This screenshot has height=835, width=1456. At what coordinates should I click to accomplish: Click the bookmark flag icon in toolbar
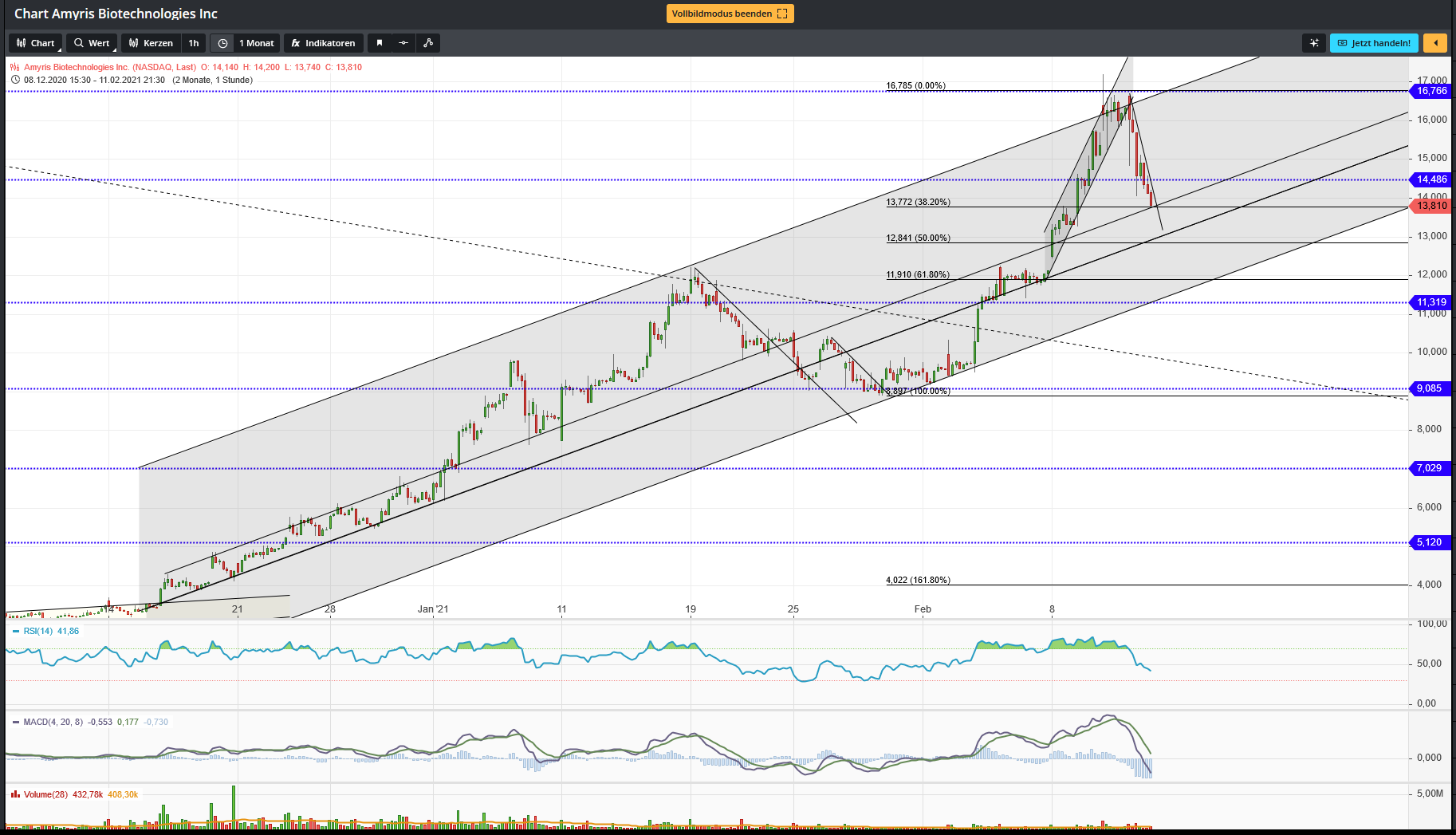[380, 43]
